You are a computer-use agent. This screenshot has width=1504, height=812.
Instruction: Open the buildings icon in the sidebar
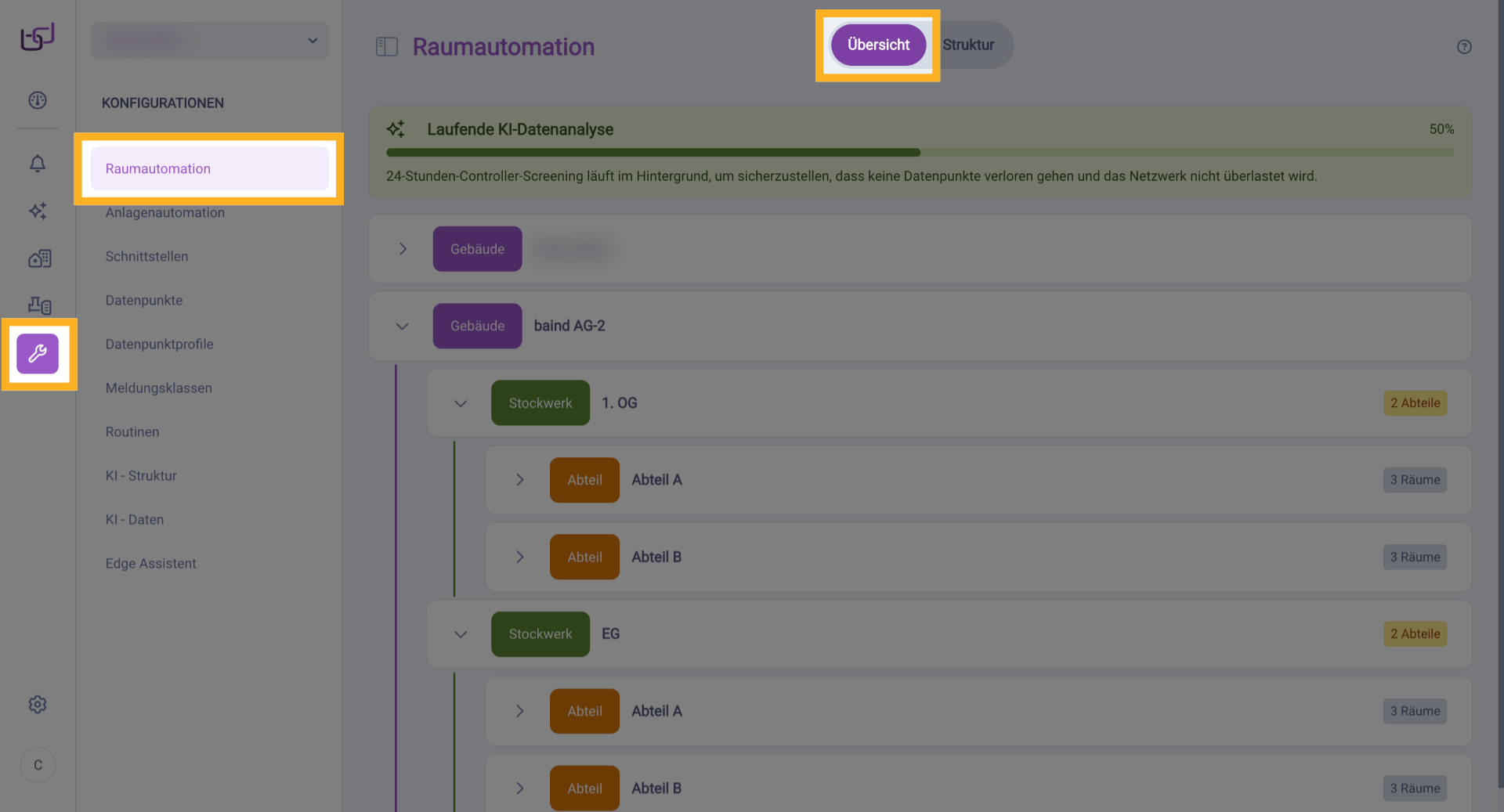[x=38, y=258]
